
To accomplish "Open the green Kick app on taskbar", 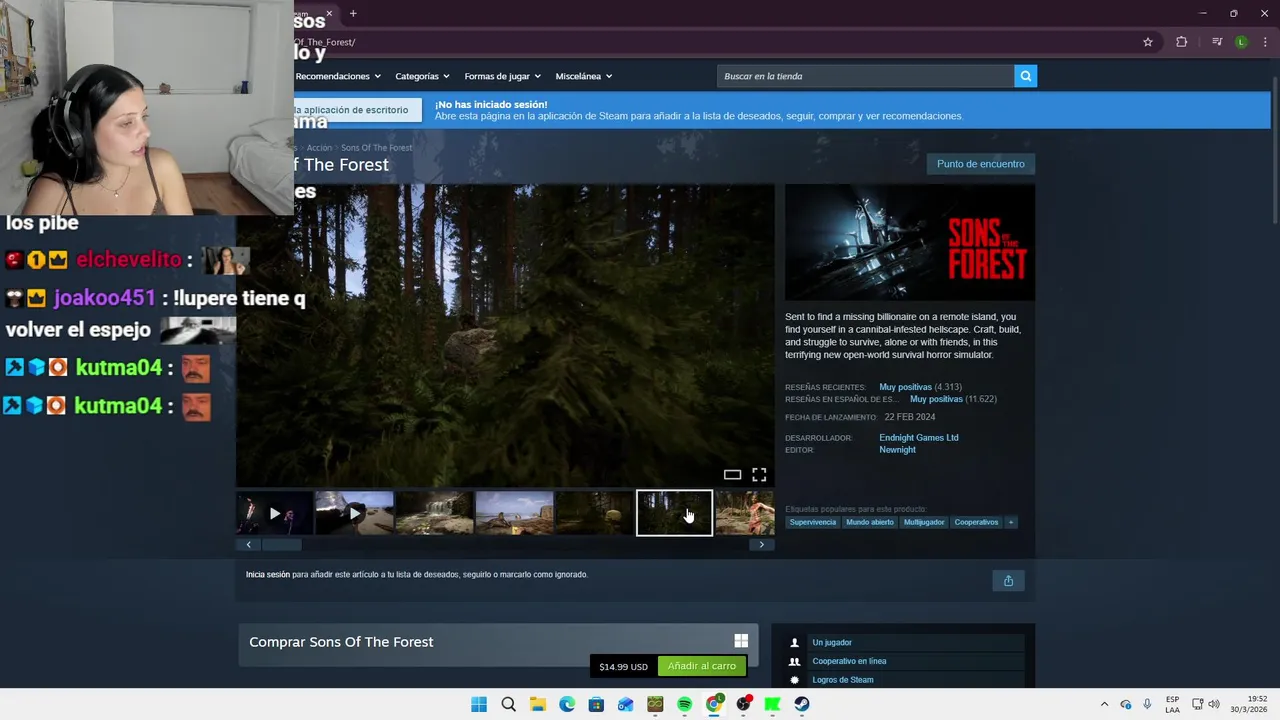I will click(772, 704).
